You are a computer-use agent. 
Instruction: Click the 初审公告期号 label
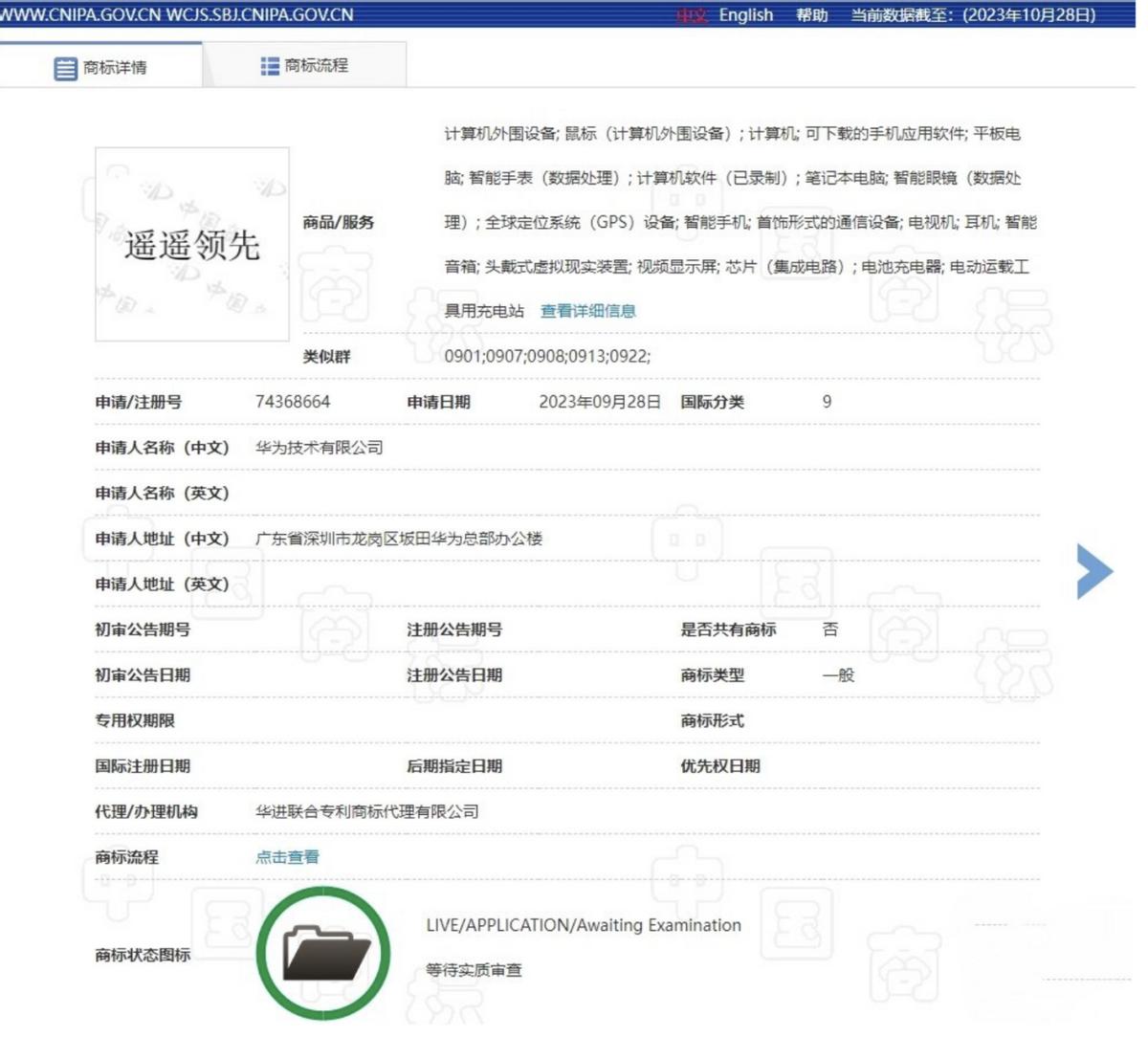click(143, 629)
